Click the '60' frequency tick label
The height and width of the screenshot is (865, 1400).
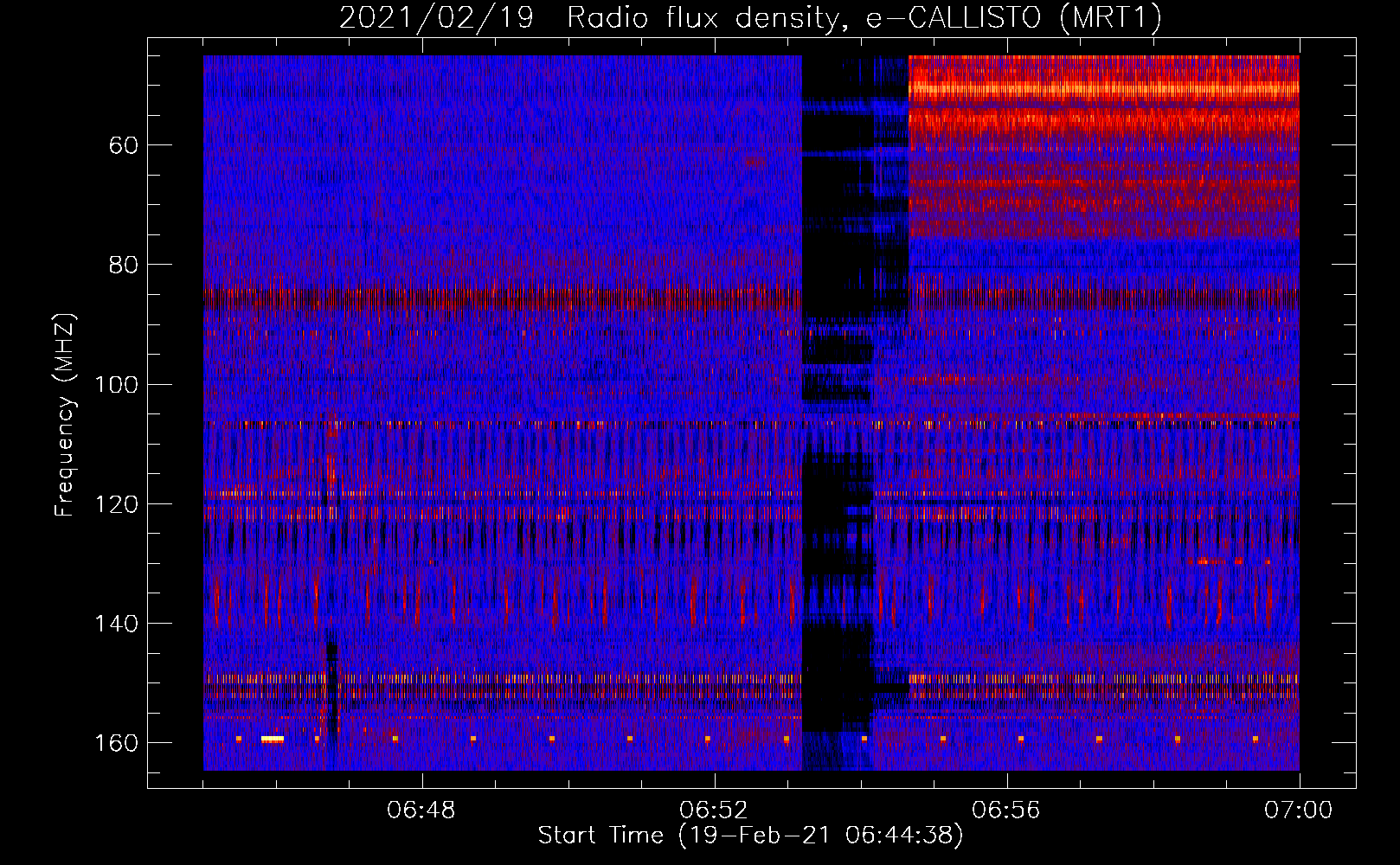point(124,145)
